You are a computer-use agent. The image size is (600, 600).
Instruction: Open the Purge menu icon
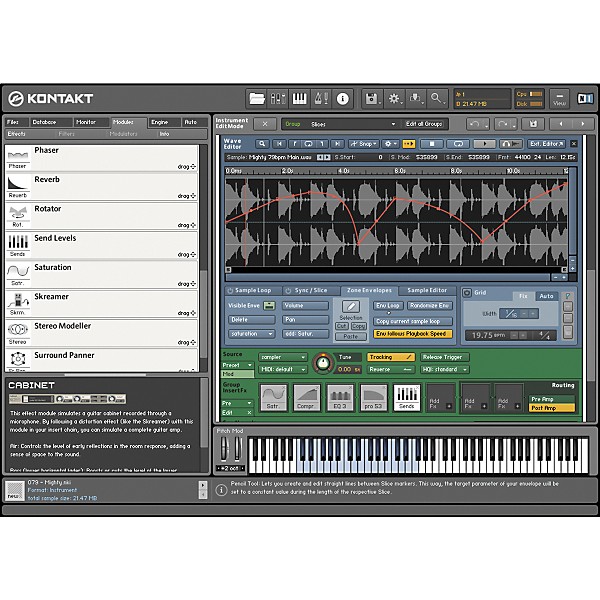point(416,99)
